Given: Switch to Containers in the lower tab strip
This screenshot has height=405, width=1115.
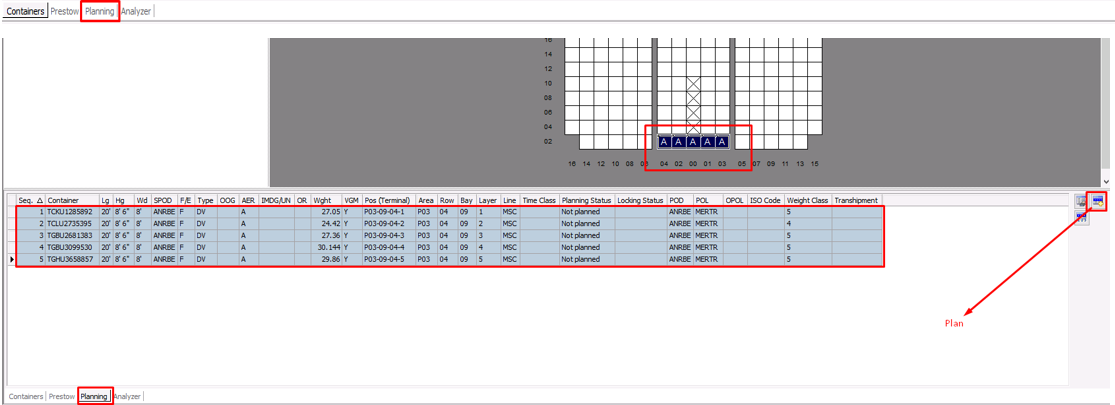Looking at the screenshot, I should [26, 396].
